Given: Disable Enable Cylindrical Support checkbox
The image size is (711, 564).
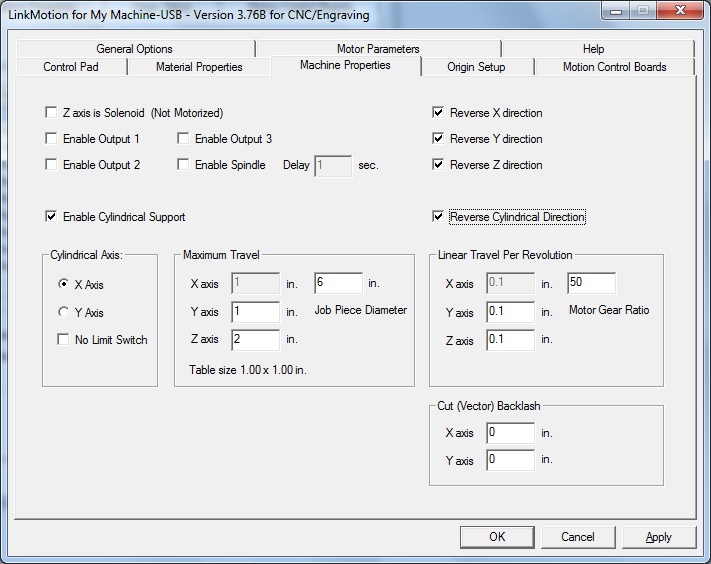Looking at the screenshot, I should (x=51, y=217).
